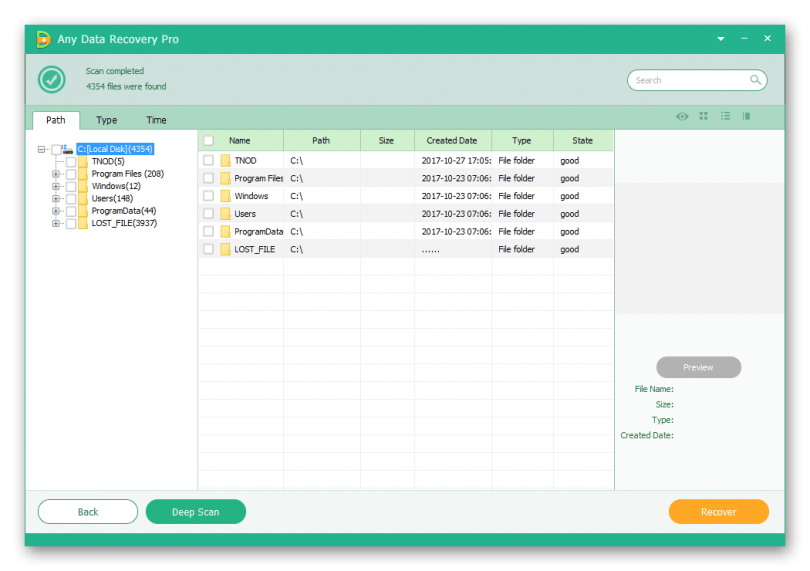Select the Time tab
The width and height of the screenshot is (810, 571).
(x=156, y=120)
